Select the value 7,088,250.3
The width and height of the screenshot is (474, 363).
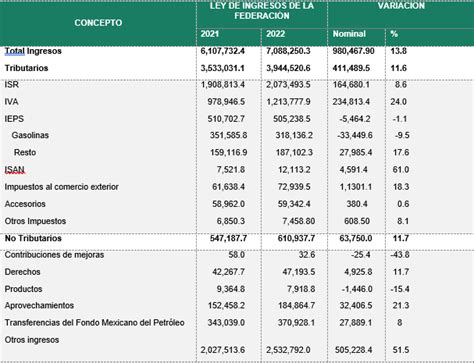pyautogui.click(x=288, y=51)
